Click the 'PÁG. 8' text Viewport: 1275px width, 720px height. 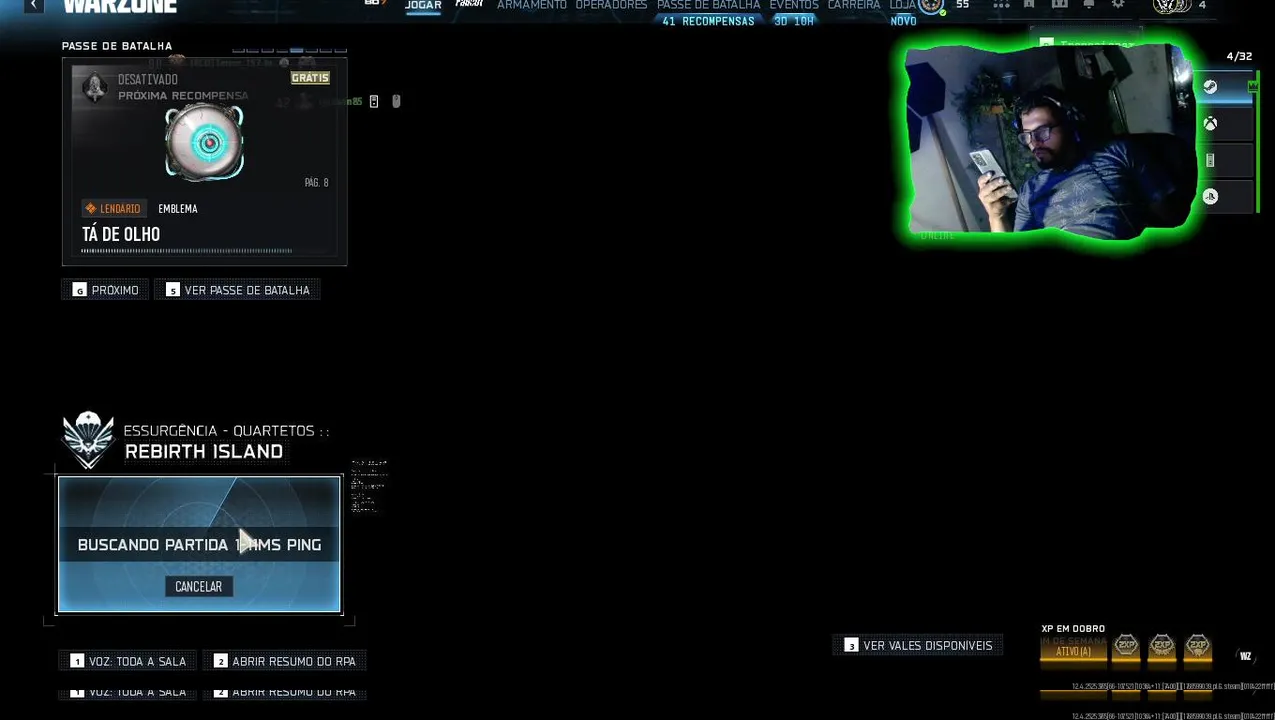point(316,183)
